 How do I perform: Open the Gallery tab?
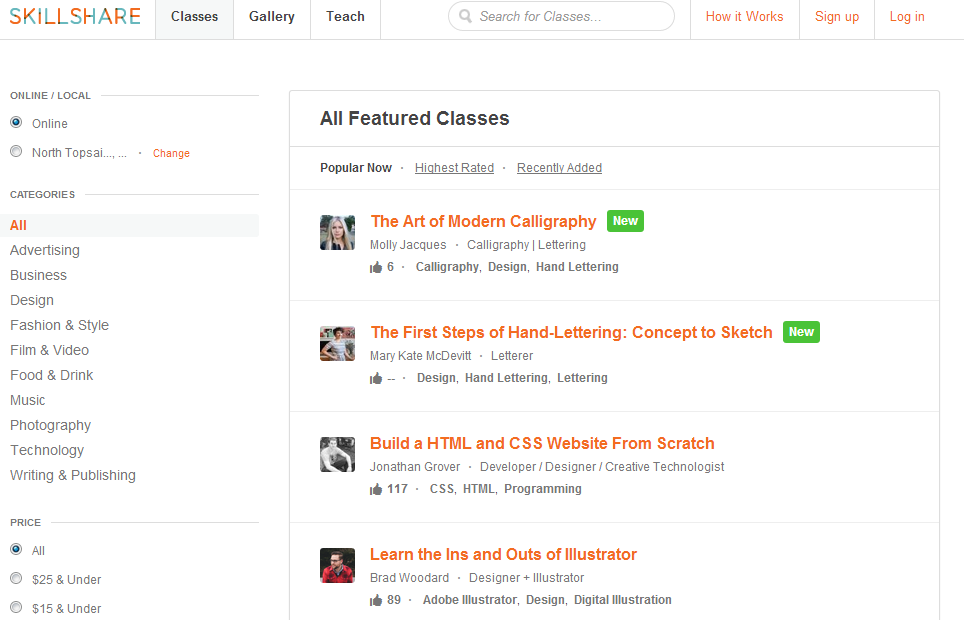click(x=272, y=19)
